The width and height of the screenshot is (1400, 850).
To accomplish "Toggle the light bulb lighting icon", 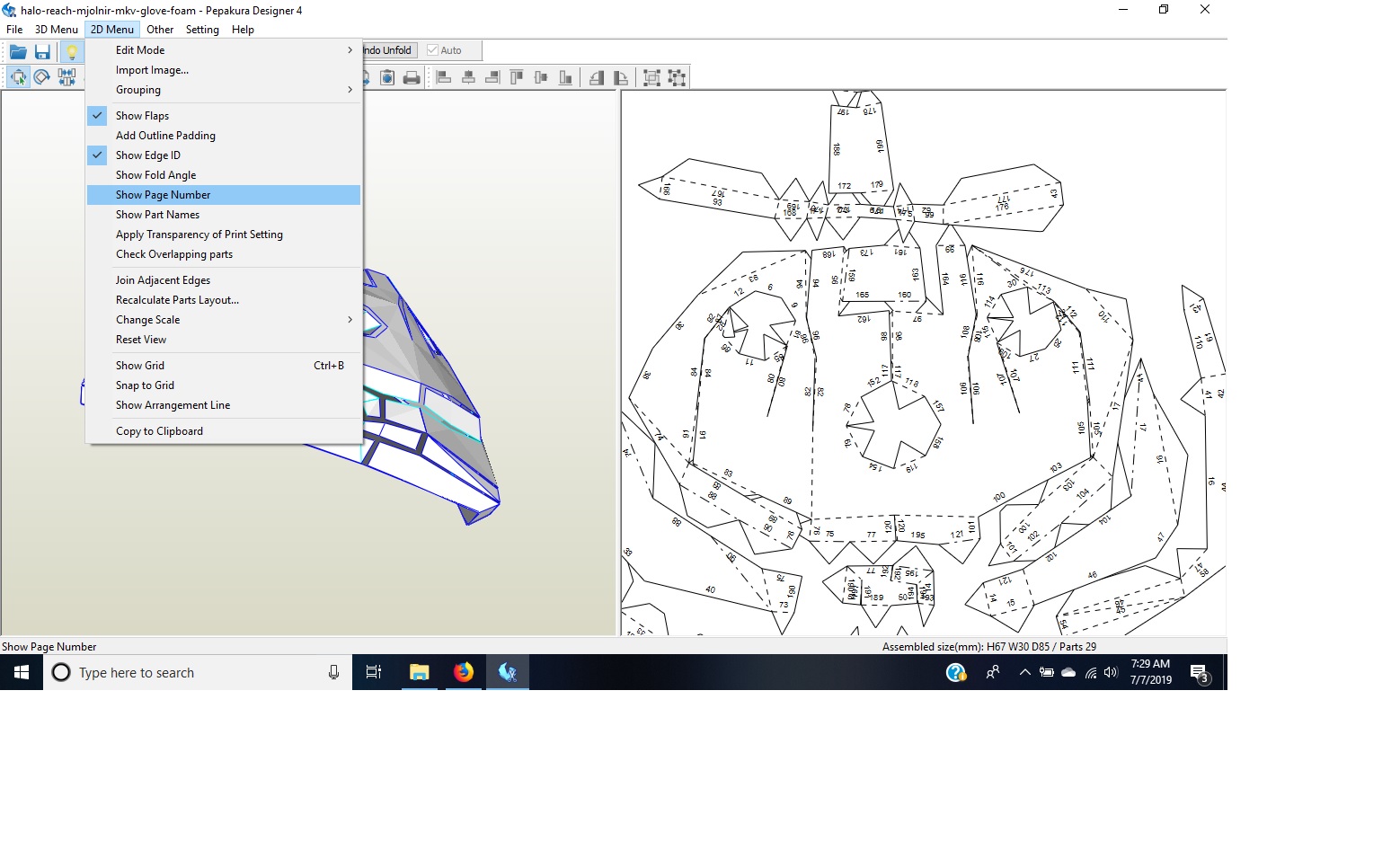I will [x=71, y=51].
